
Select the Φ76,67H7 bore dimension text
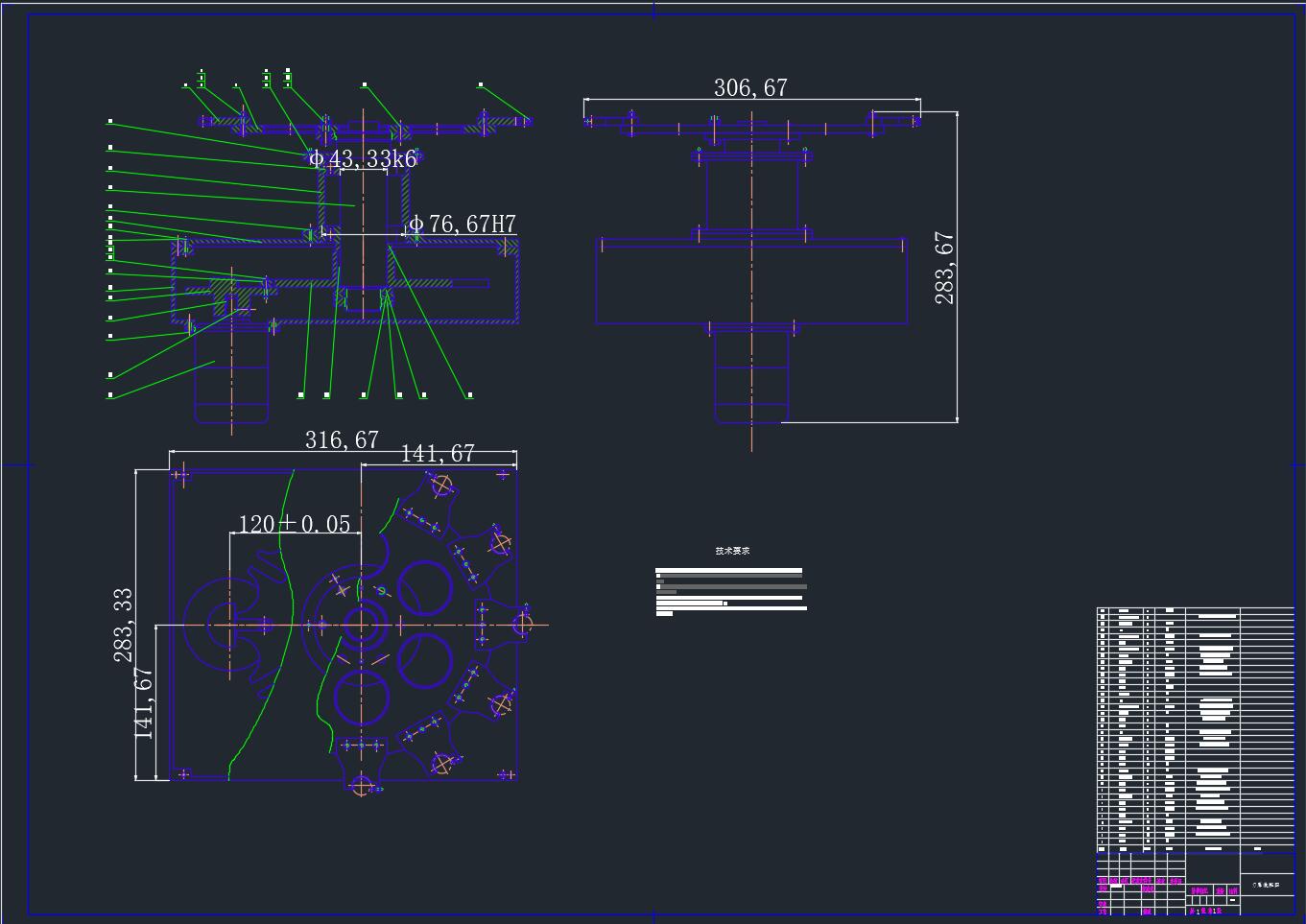pos(463,225)
